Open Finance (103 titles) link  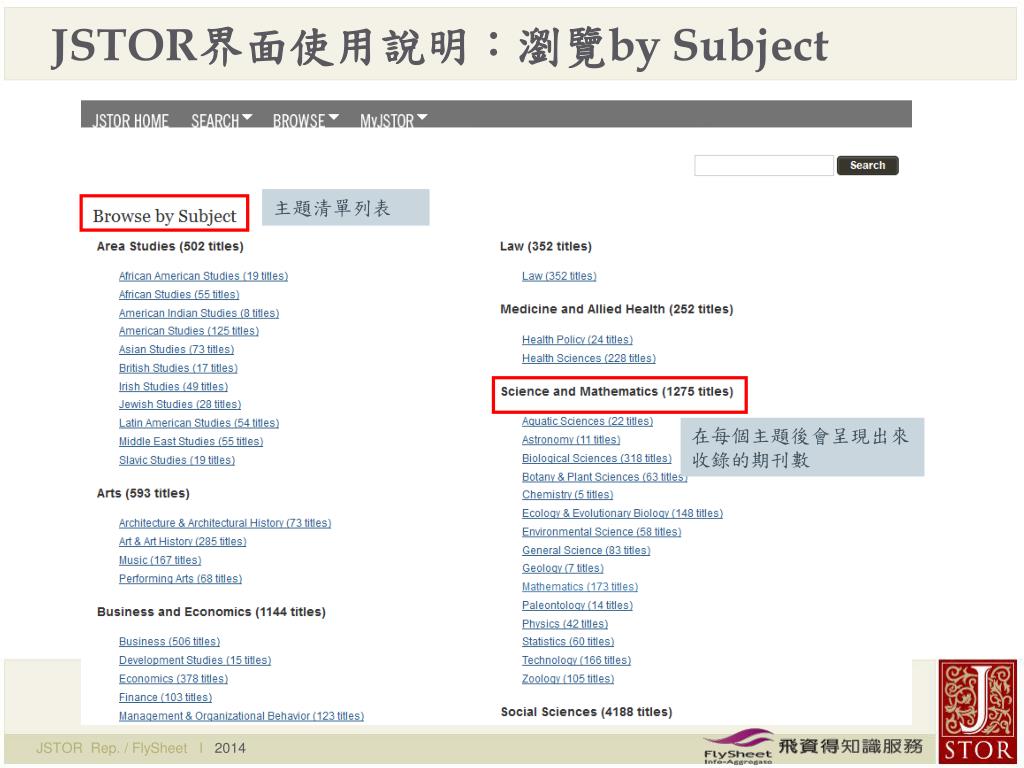pyautogui.click(x=165, y=697)
